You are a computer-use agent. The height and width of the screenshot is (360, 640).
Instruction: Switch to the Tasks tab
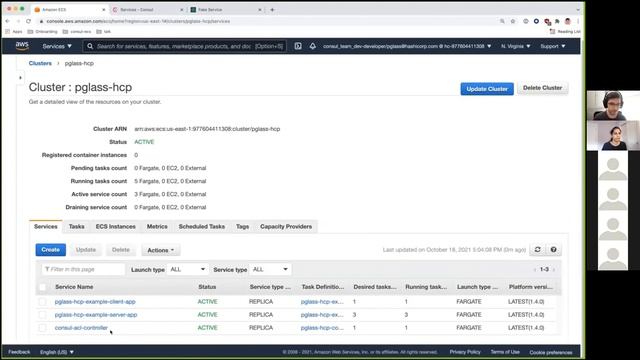(x=76, y=227)
